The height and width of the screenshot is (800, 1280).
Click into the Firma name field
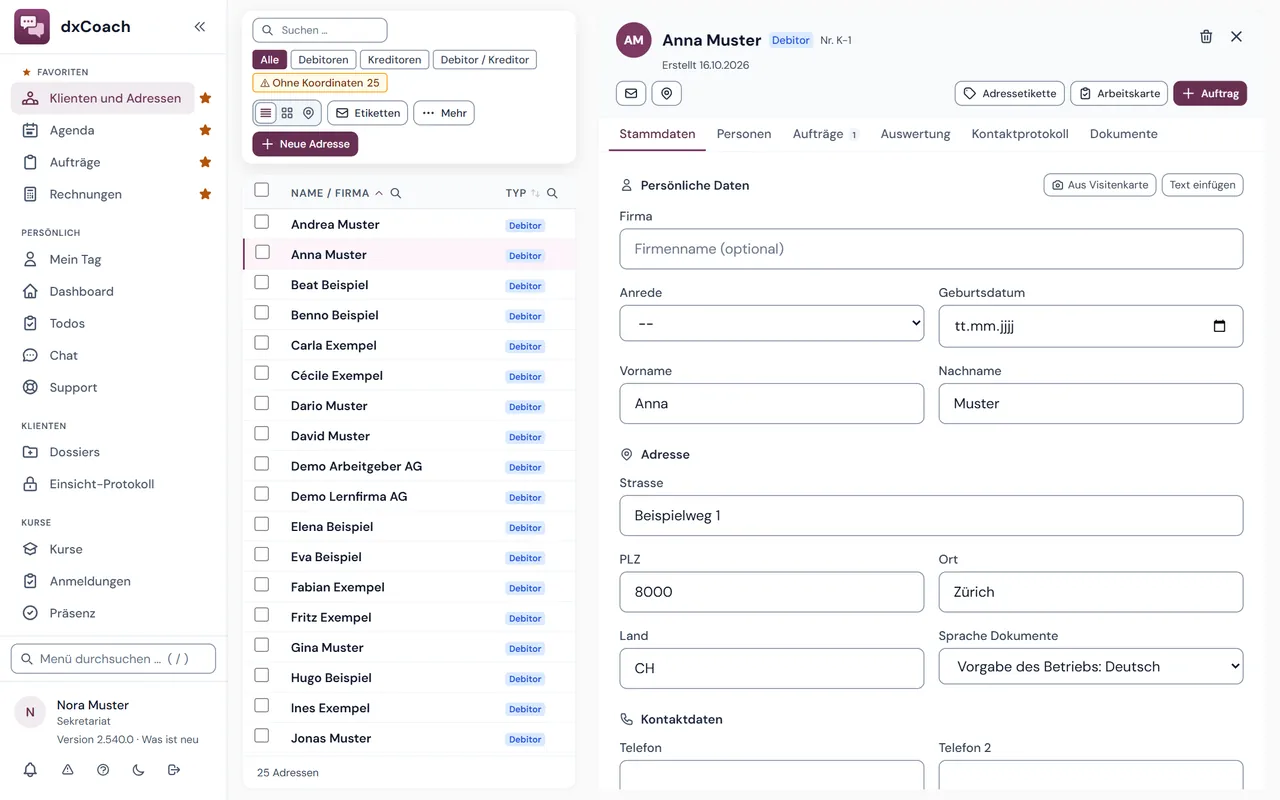[x=931, y=249]
